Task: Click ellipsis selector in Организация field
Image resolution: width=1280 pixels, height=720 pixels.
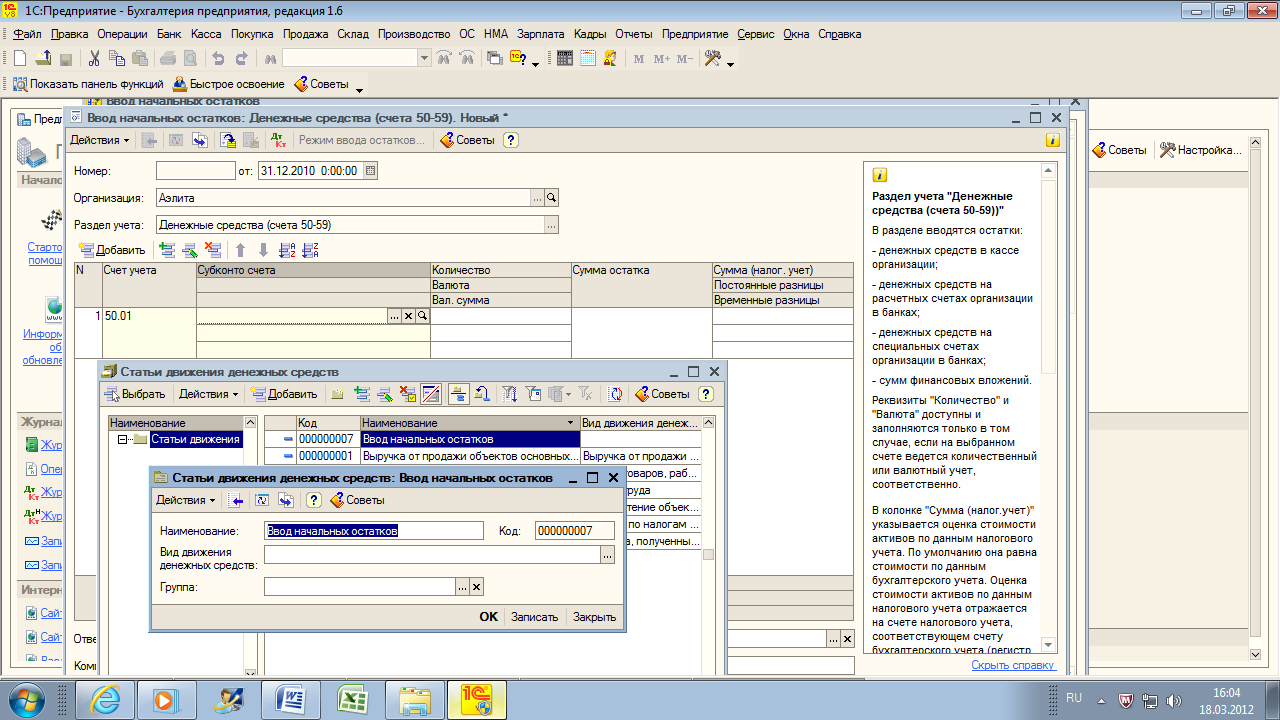Action: 537,198
